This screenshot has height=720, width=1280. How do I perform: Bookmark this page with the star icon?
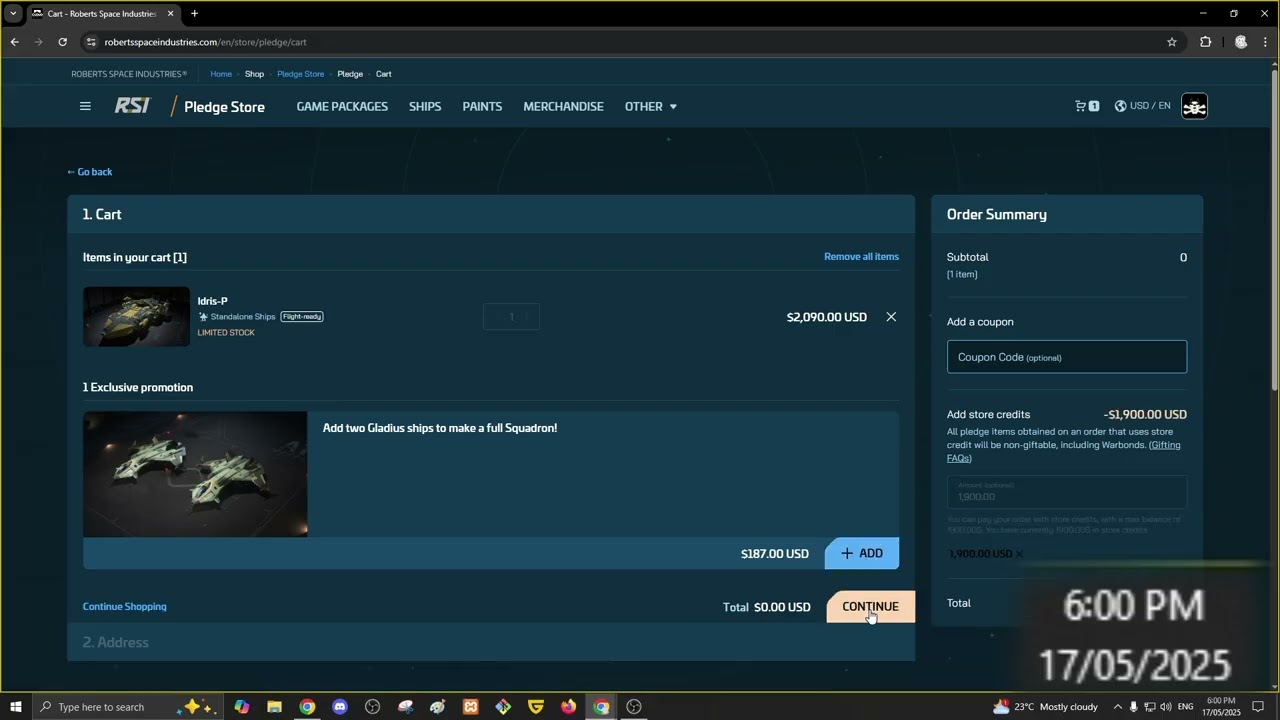pos(1172,42)
